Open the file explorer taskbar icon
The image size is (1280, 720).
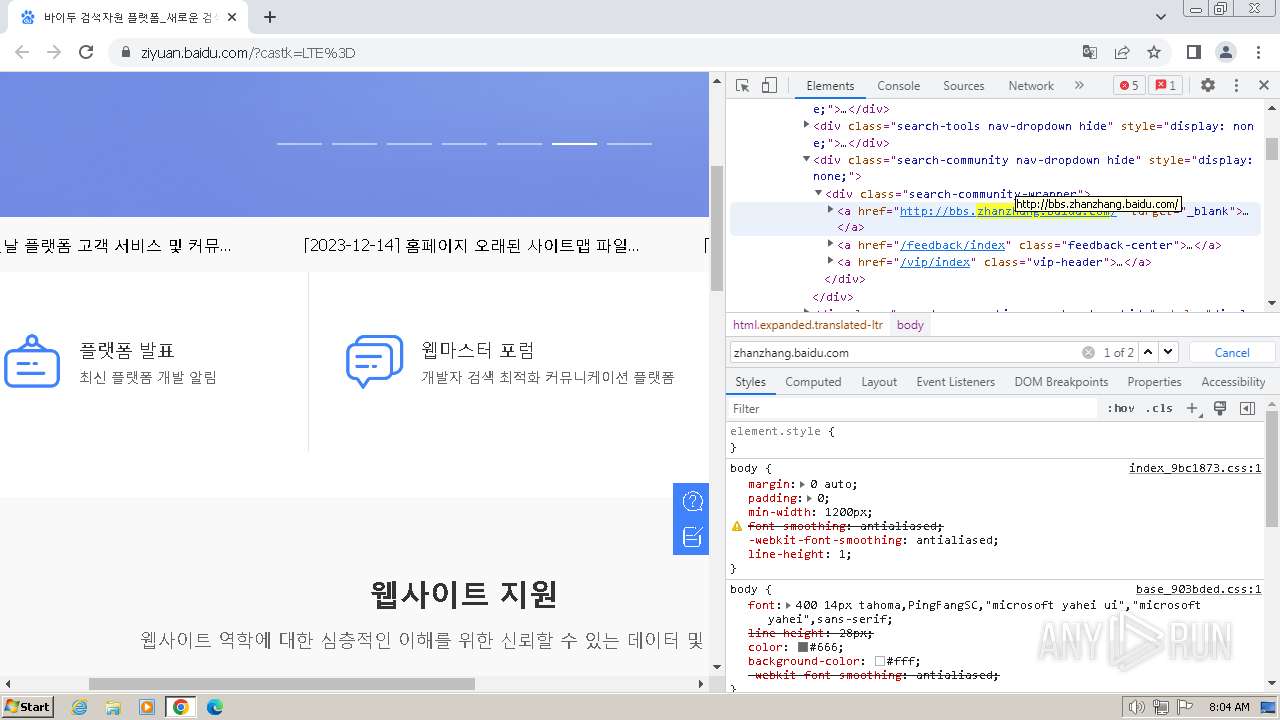click(x=113, y=707)
